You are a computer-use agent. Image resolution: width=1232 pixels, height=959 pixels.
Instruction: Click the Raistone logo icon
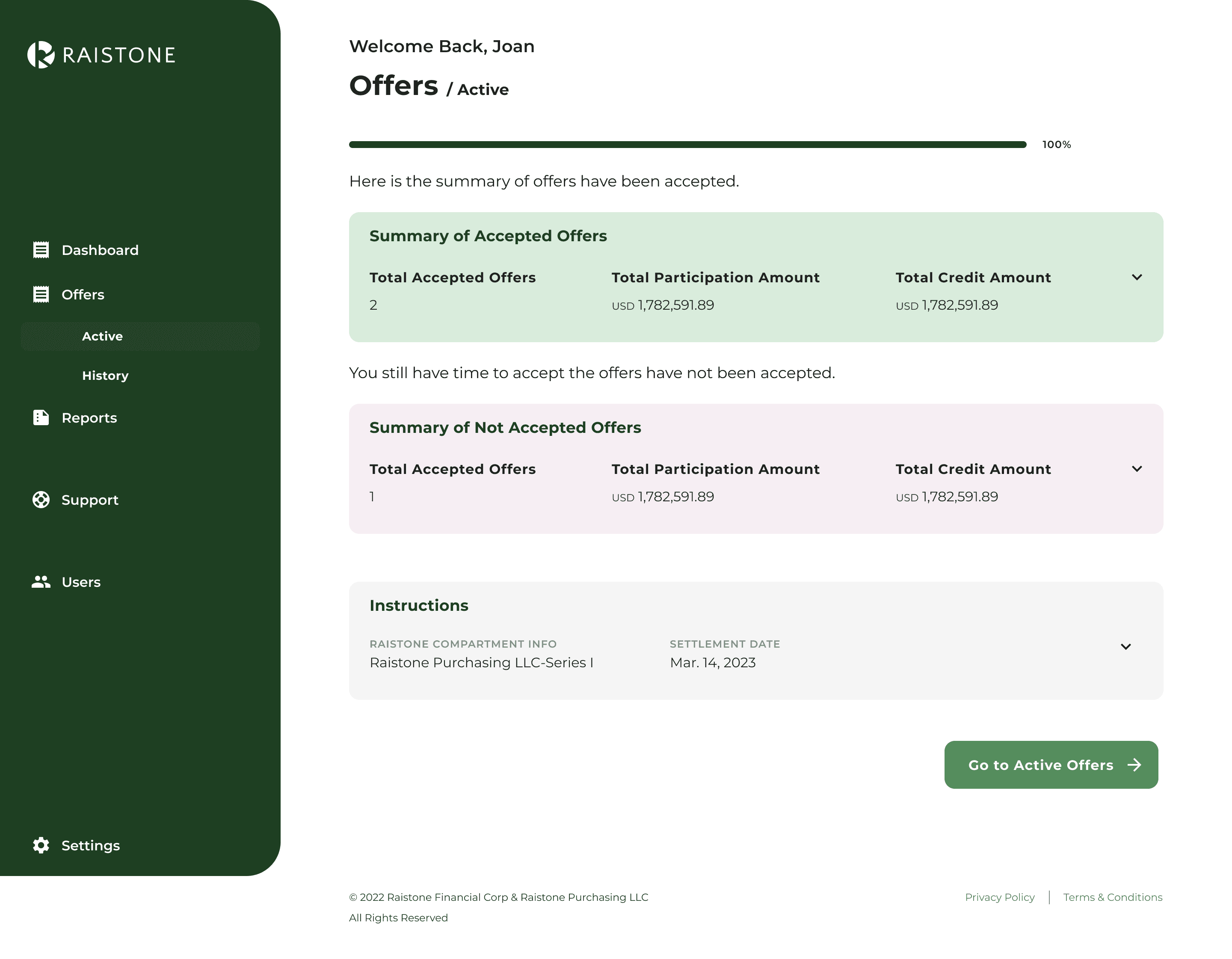tap(41, 55)
